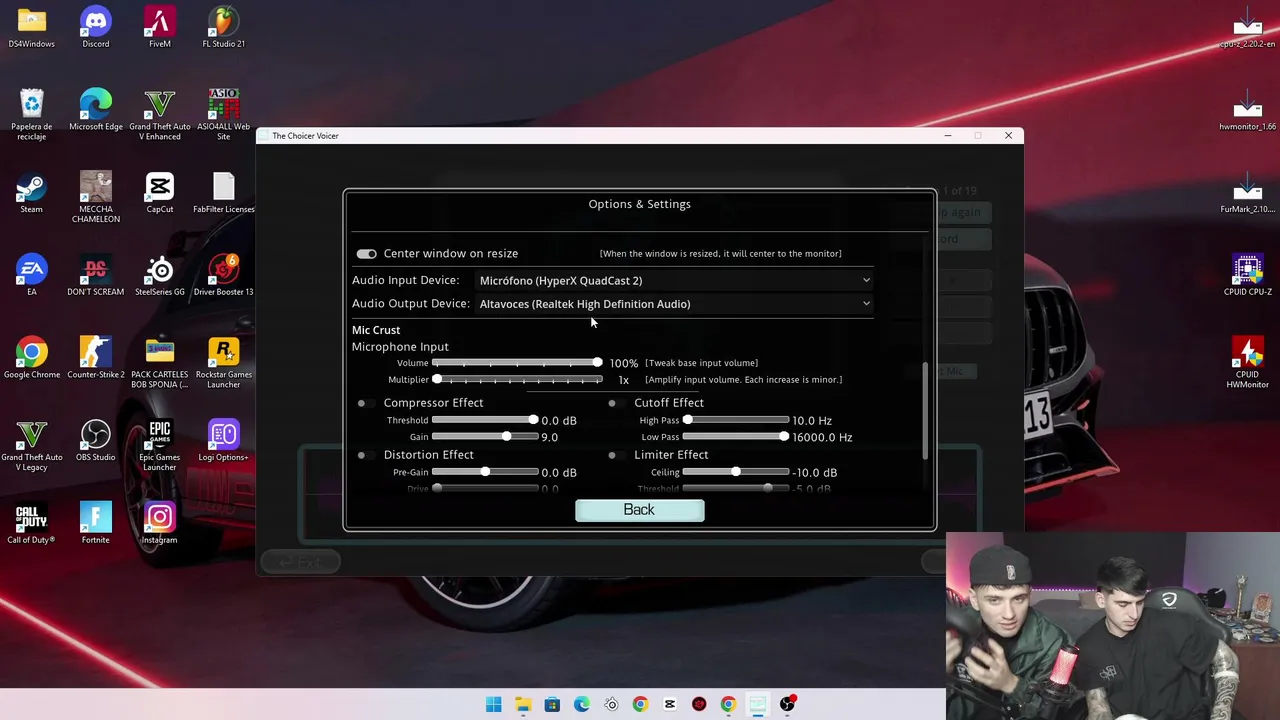Set the Cutoff High Pass slider
Viewport: 1280px width, 720px height.
pos(735,420)
